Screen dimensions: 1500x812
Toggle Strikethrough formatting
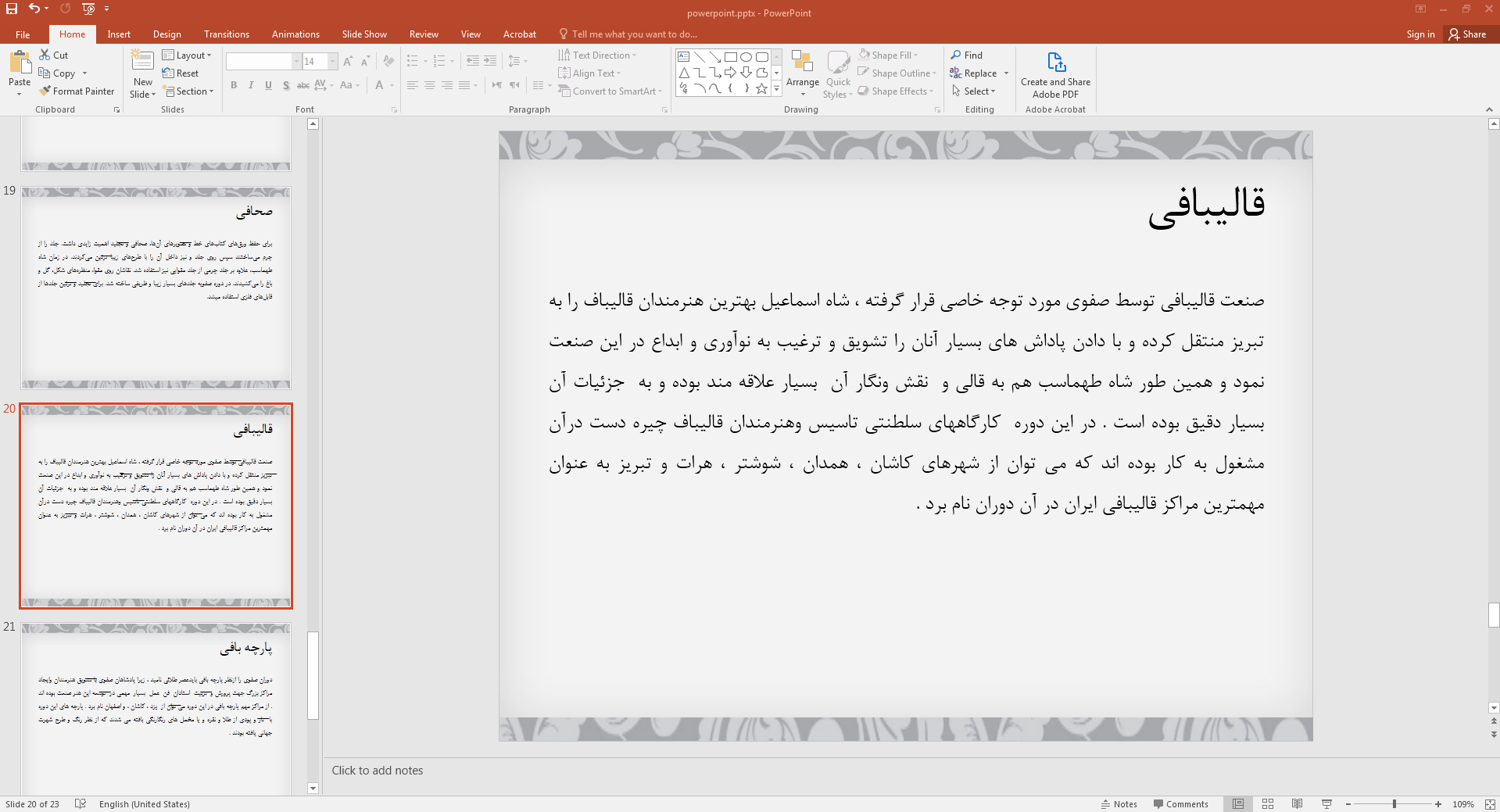click(x=303, y=85)
